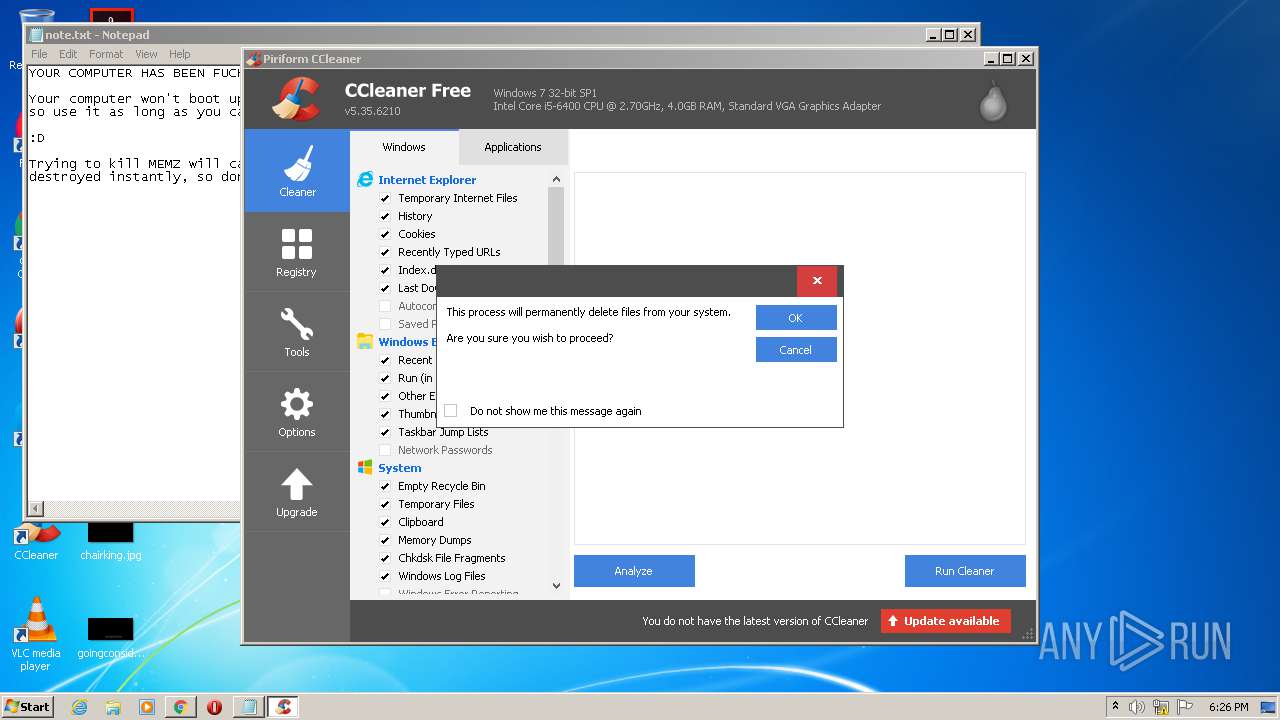Launch Internet Explorer from taskbar
Image resolution: width=1280 pixels, height=720 pixels.
pos(79,707)
